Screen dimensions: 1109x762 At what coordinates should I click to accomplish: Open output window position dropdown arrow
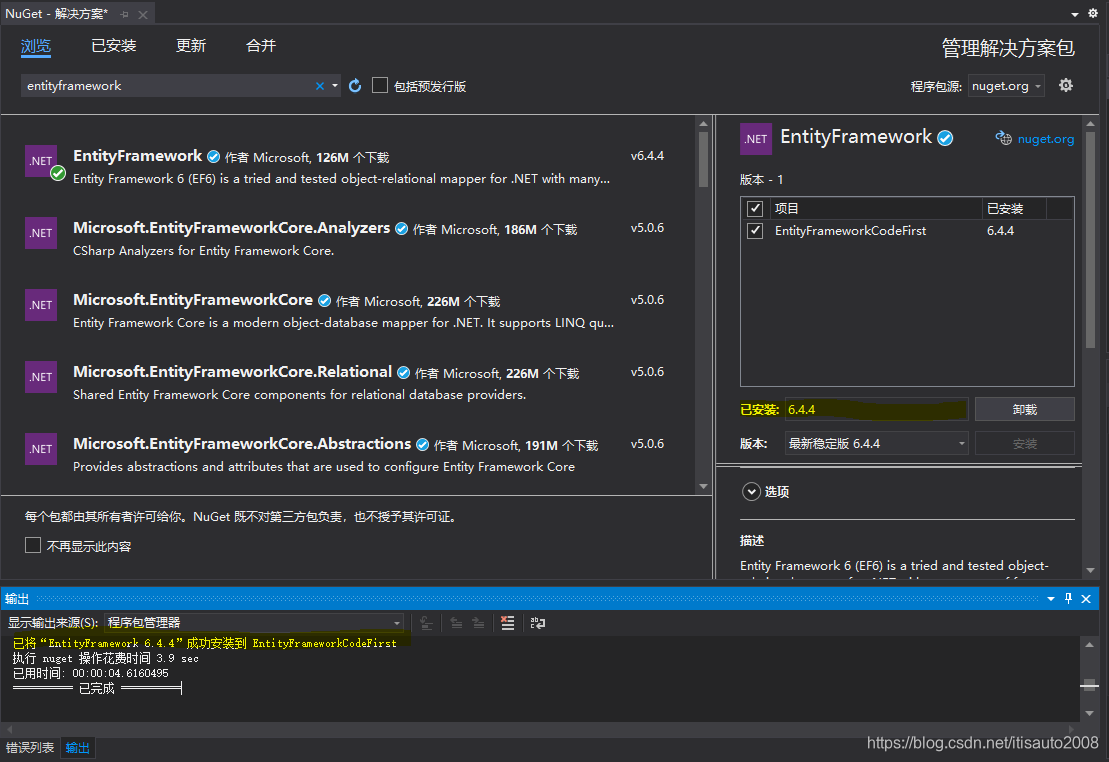1051,599
